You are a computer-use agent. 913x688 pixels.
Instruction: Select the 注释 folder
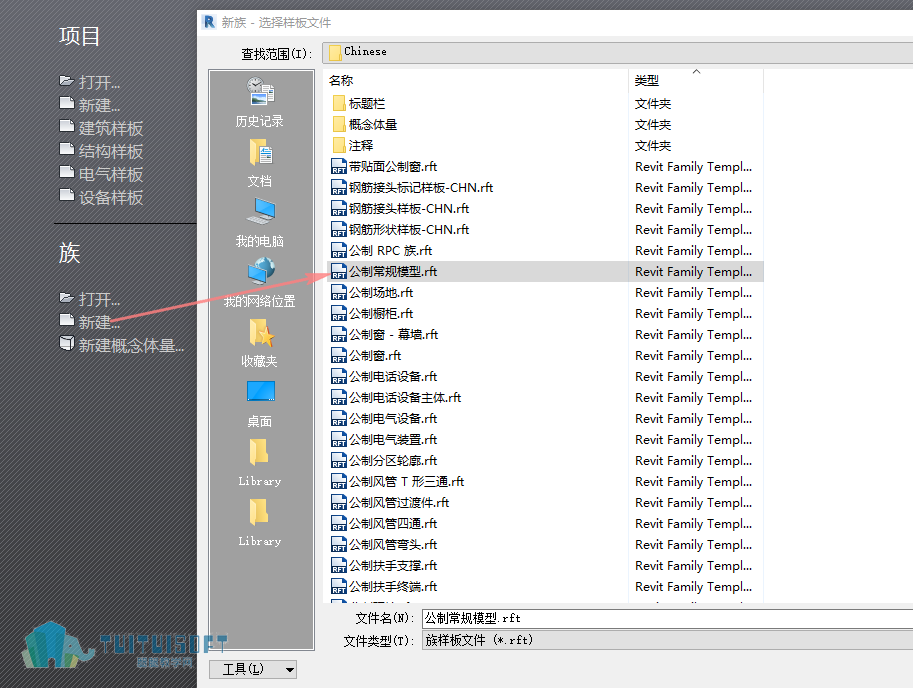tap(353, 146)
